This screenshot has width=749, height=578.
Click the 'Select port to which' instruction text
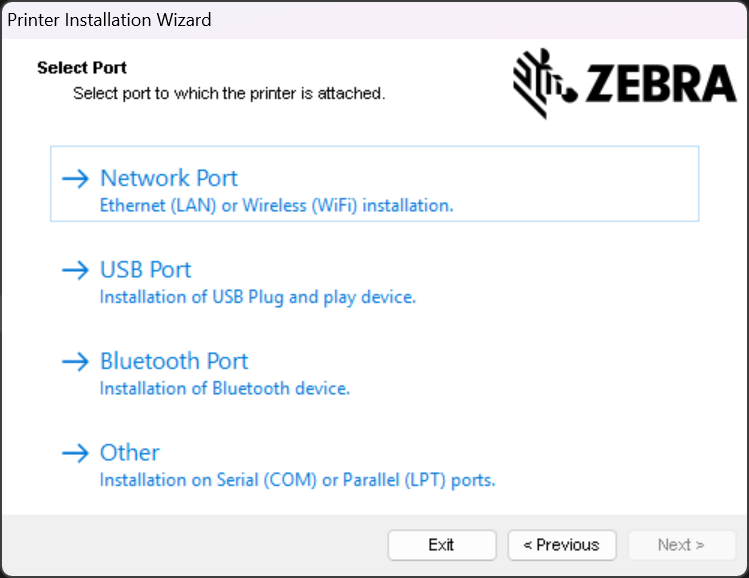tap(229, 93)
